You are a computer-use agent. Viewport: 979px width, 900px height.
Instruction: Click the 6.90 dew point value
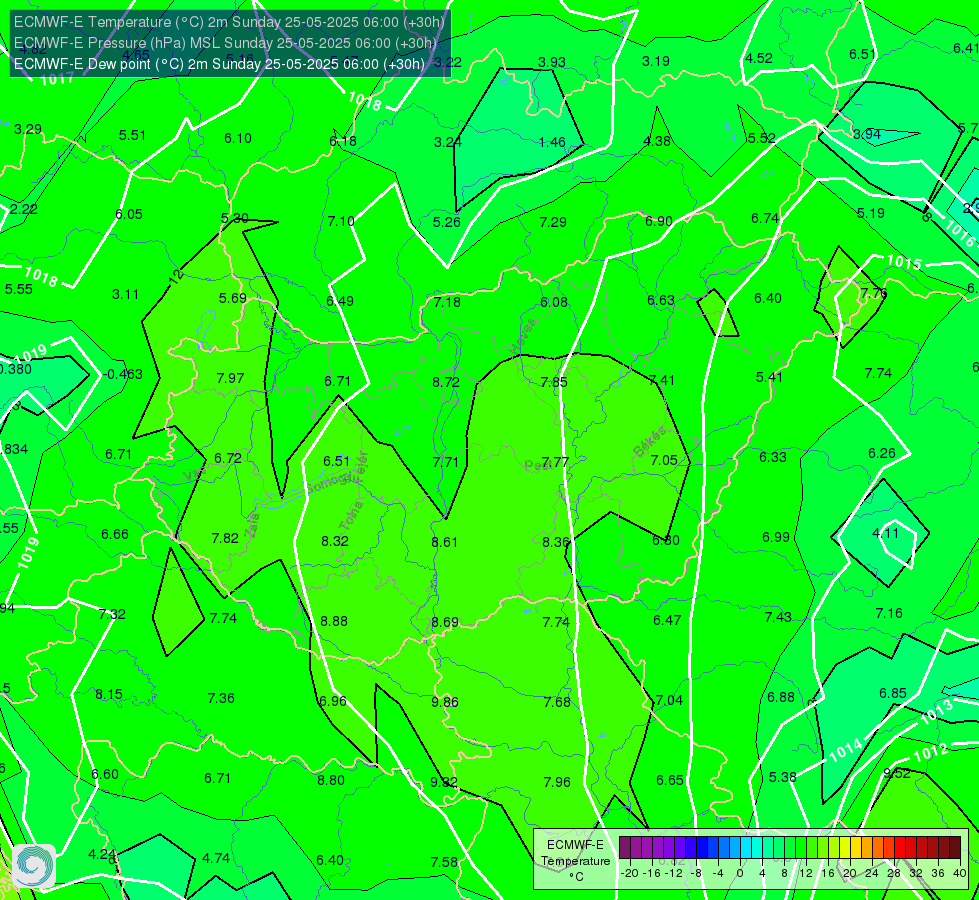click(659, 221)
